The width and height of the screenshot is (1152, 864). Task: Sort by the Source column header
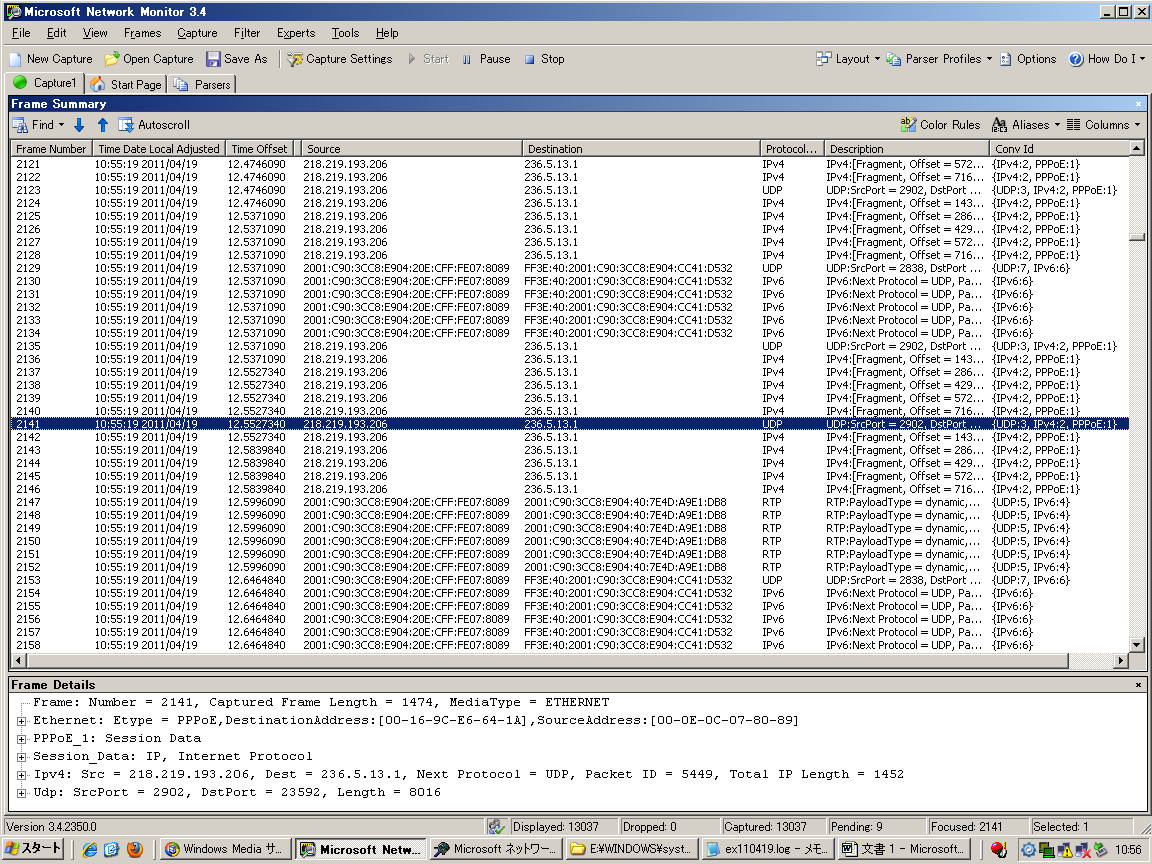click(x=411, y=149)
